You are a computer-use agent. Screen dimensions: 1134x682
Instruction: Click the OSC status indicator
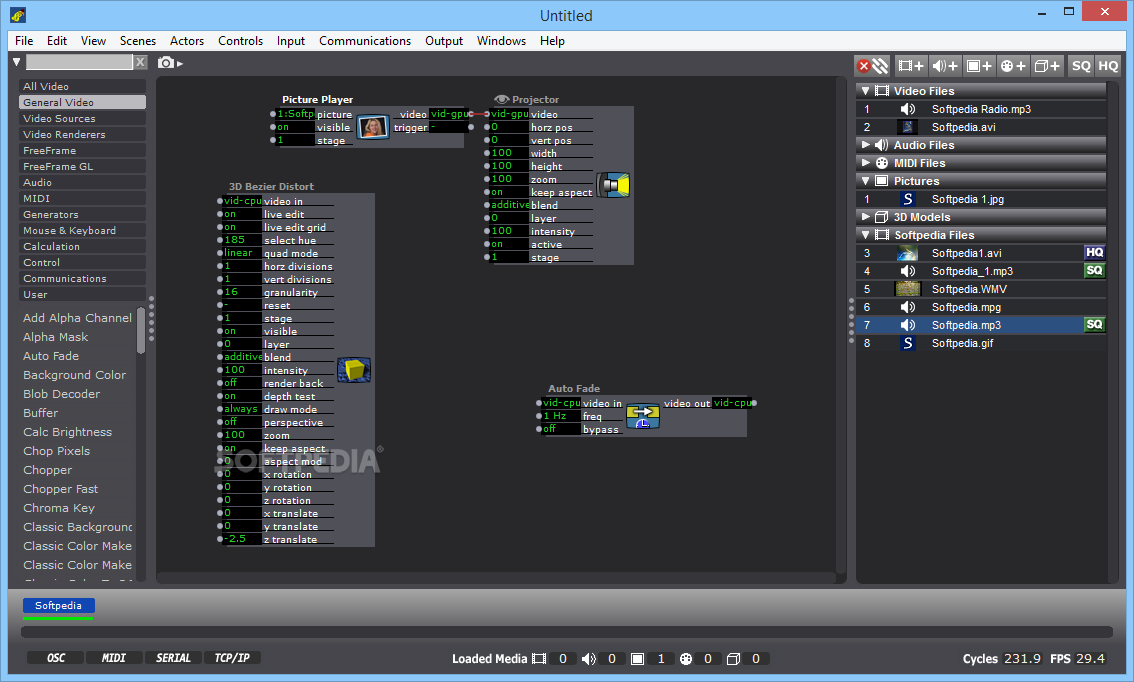(x=56, y=658)
